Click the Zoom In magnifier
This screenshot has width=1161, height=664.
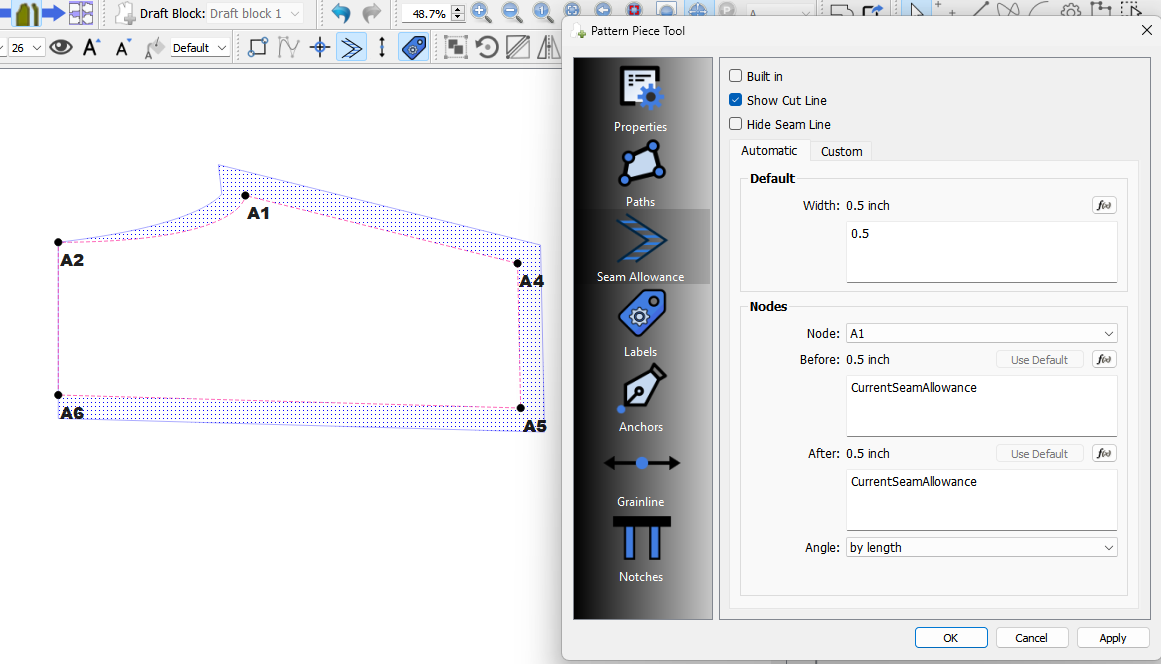(481, 13)
